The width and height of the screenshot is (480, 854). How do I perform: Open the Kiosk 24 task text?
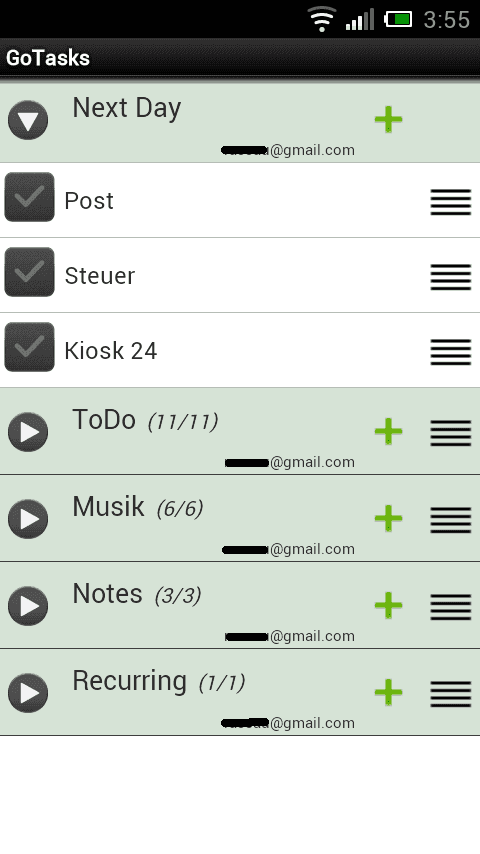click(x=111, y=351)
